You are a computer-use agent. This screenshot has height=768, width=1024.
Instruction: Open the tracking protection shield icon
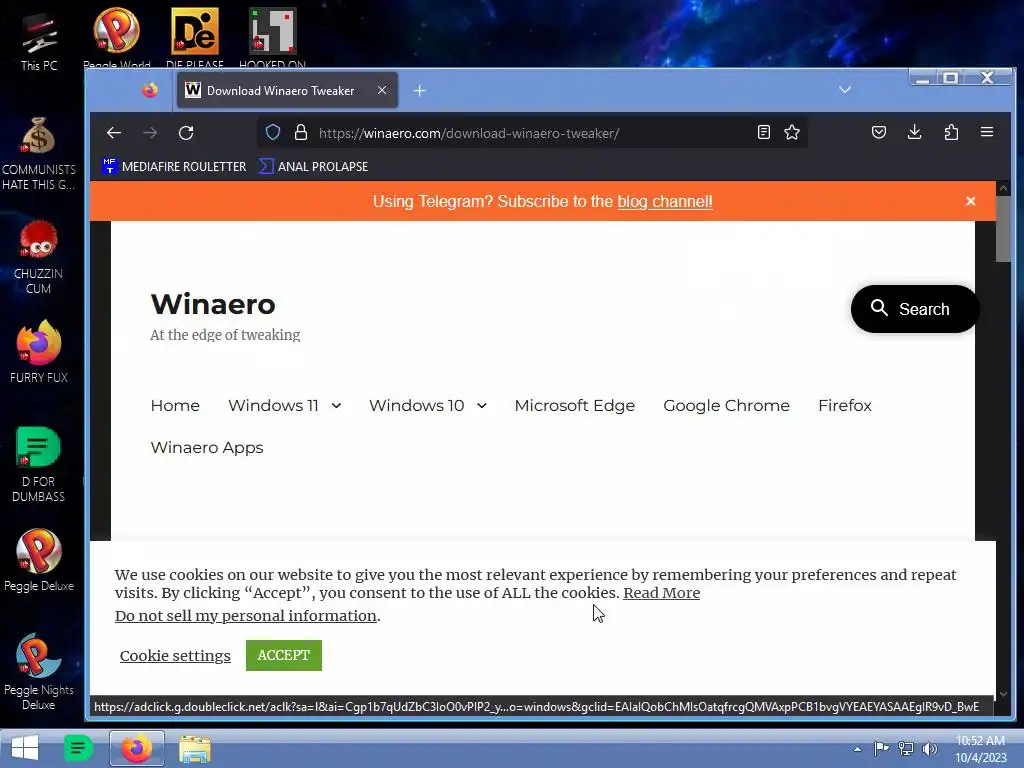[273, 133]
